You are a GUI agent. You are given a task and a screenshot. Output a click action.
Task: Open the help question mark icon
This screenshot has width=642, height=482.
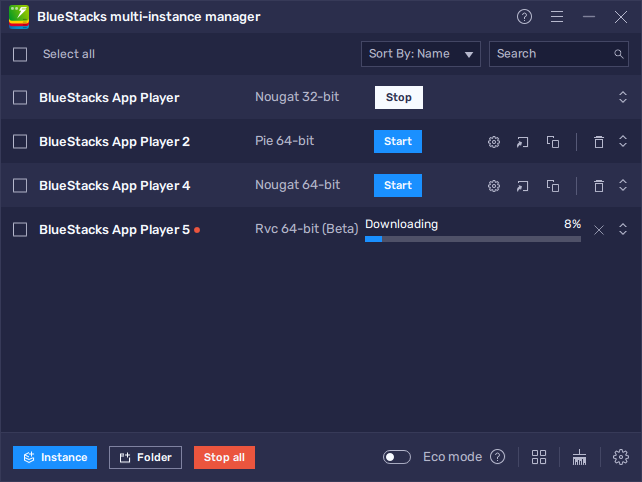(x=525, y=17)
